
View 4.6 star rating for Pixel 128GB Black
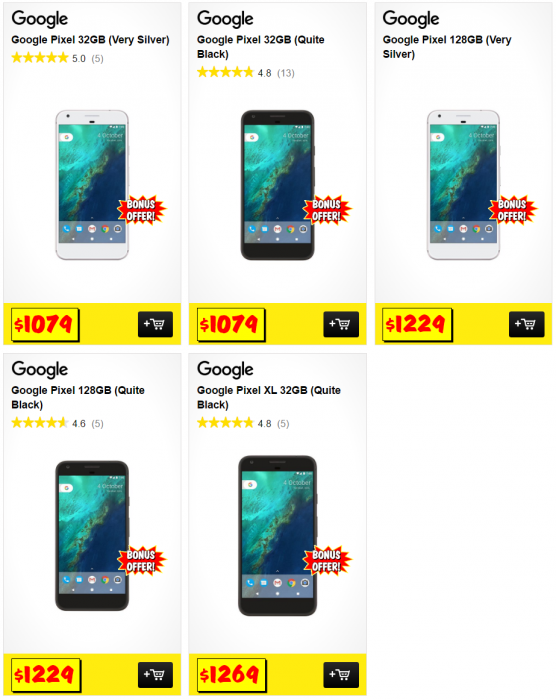click(57, 423)
